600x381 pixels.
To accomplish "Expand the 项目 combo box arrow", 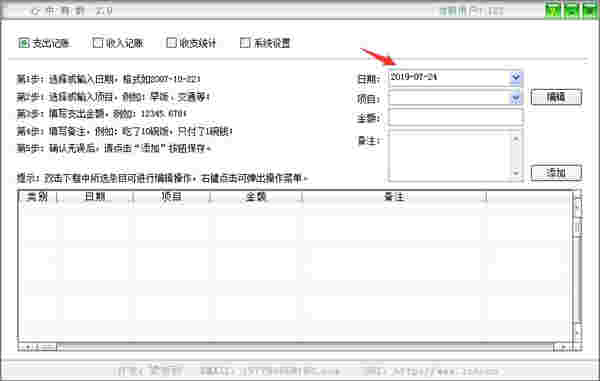I will (515, 98).
